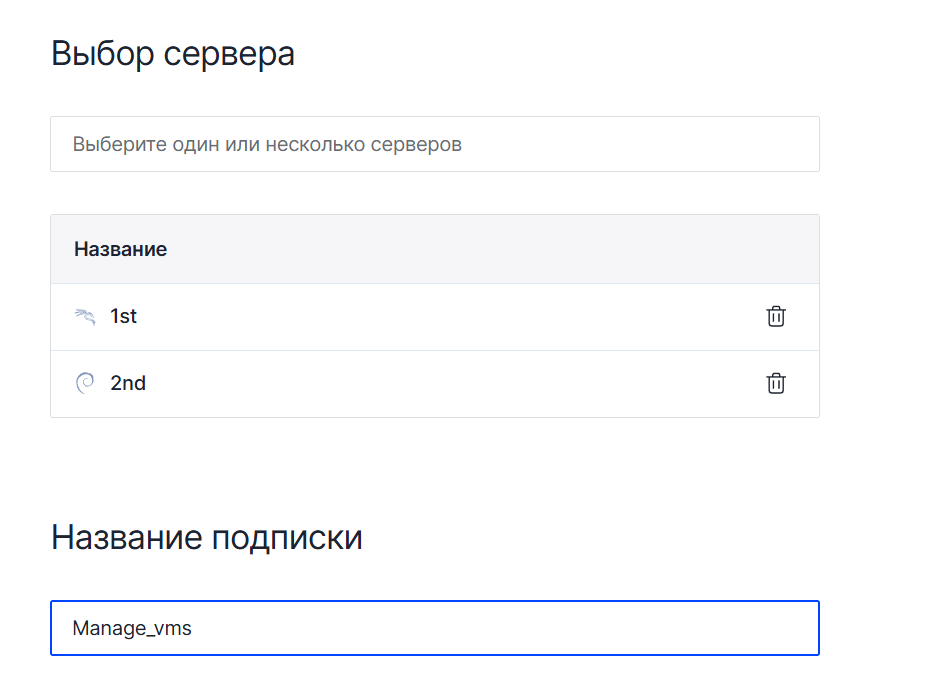Click empty right end of server selector

[x=760, y=144]
